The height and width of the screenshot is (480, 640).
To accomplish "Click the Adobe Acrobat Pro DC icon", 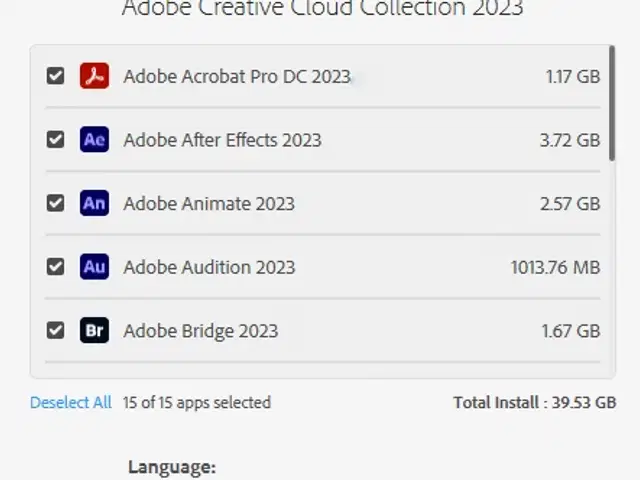I will tap(94, 76).
